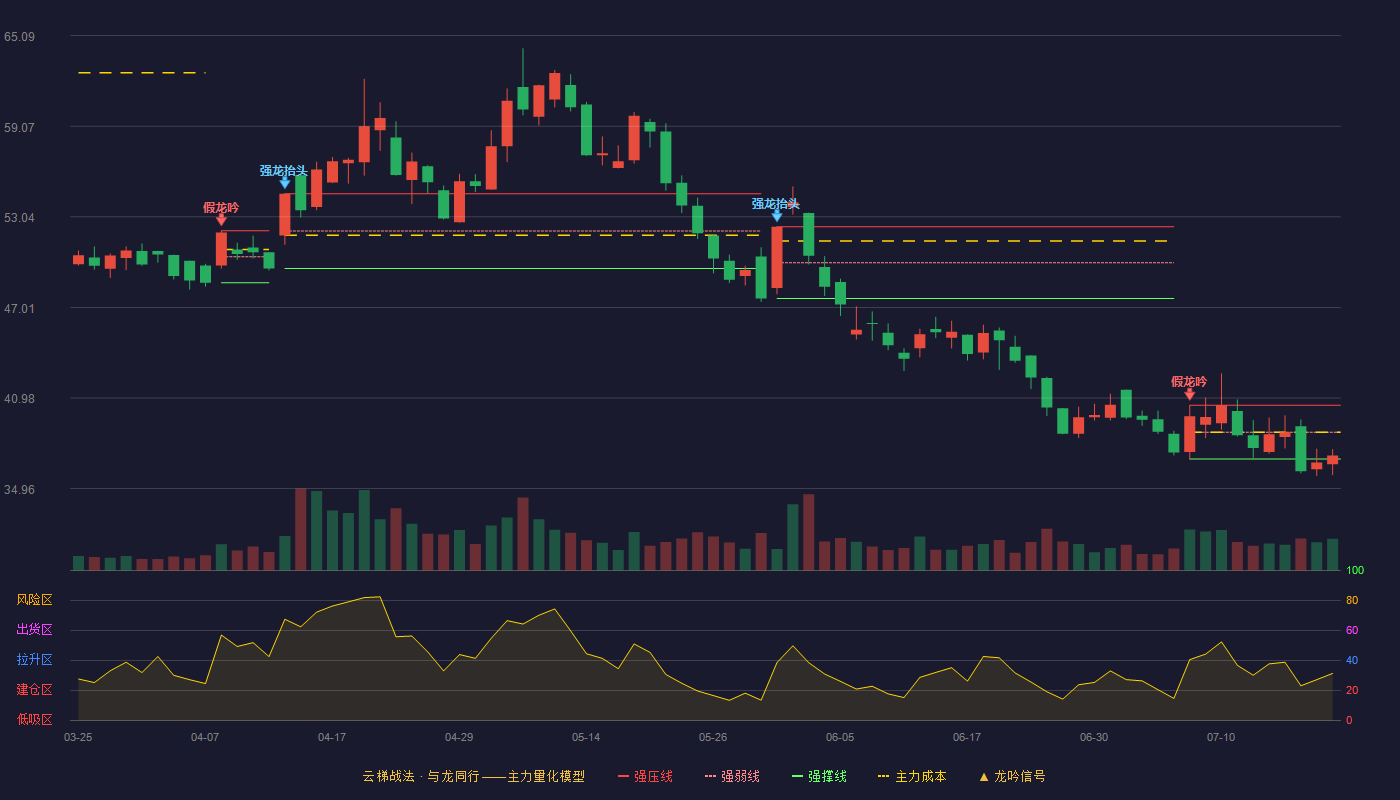Select the 04-29 date label
Viewport: 1400px width, 800px height.
[x=459, y=737]
